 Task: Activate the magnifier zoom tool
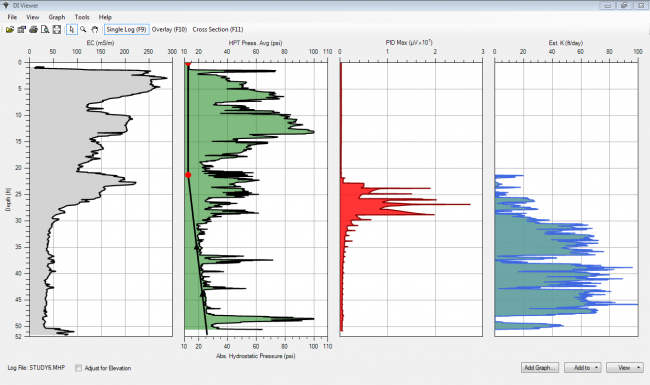coord(83,29)
